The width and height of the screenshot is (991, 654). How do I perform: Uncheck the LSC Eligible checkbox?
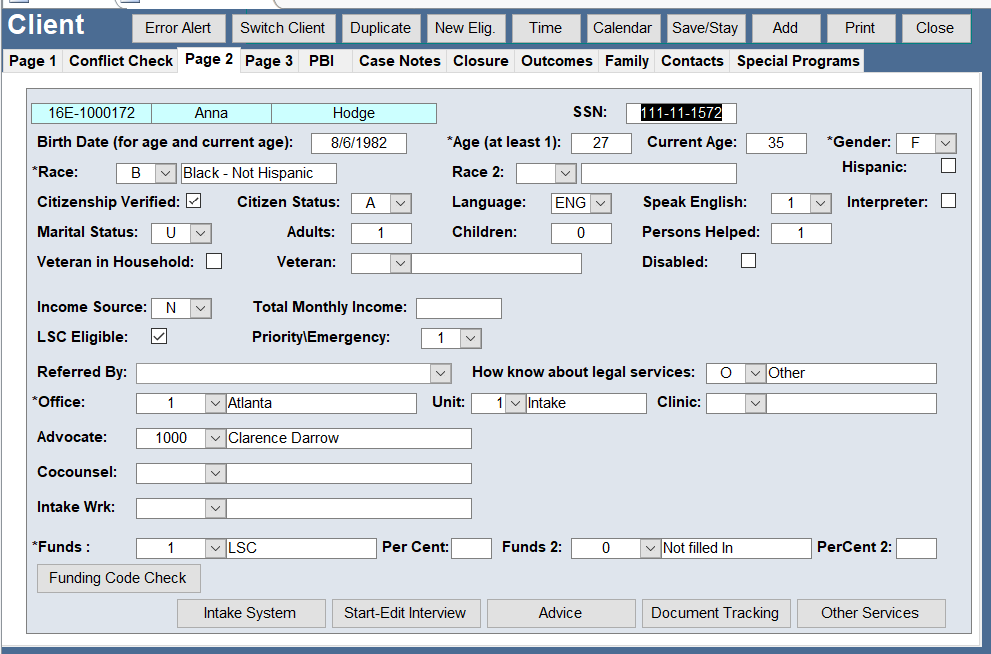159,336
